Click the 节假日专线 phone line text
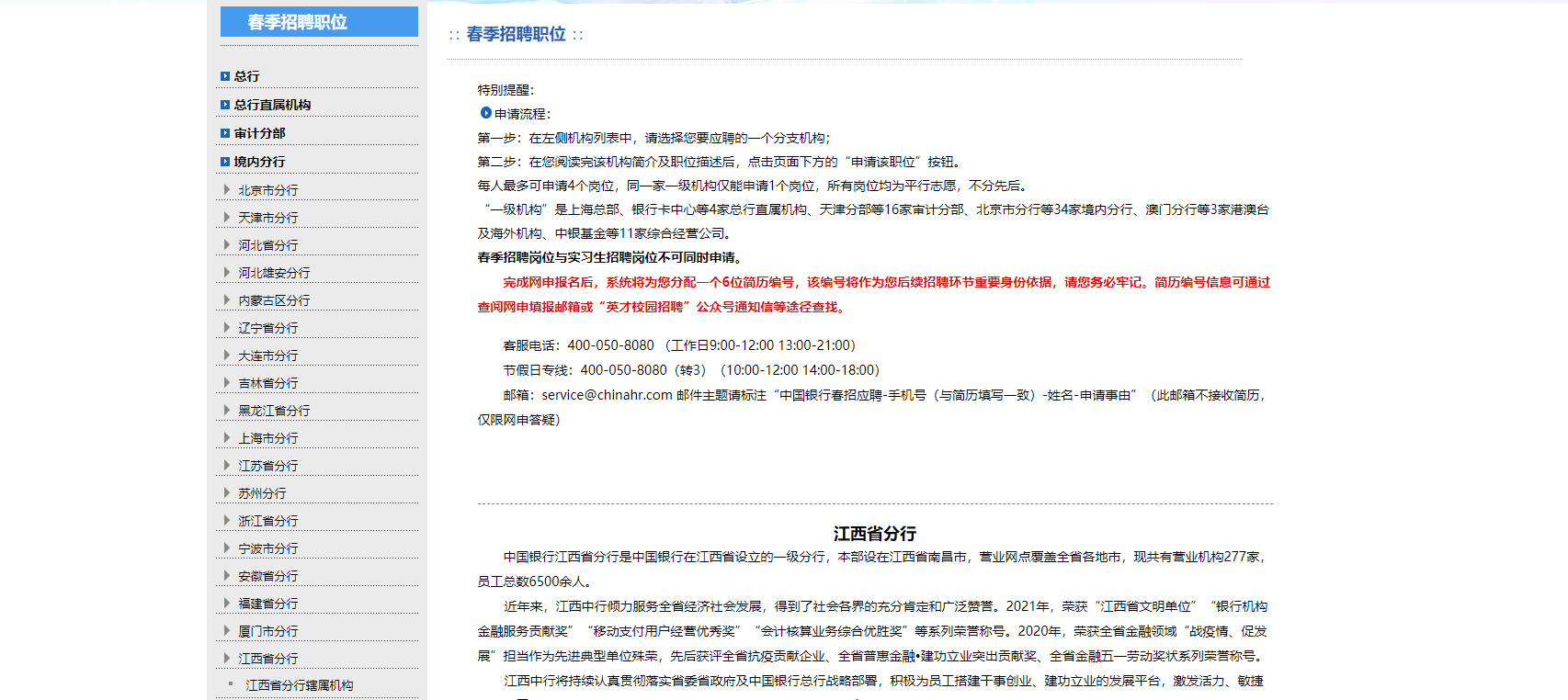Screen dimensions: 1568x700 tap(691, 370)
